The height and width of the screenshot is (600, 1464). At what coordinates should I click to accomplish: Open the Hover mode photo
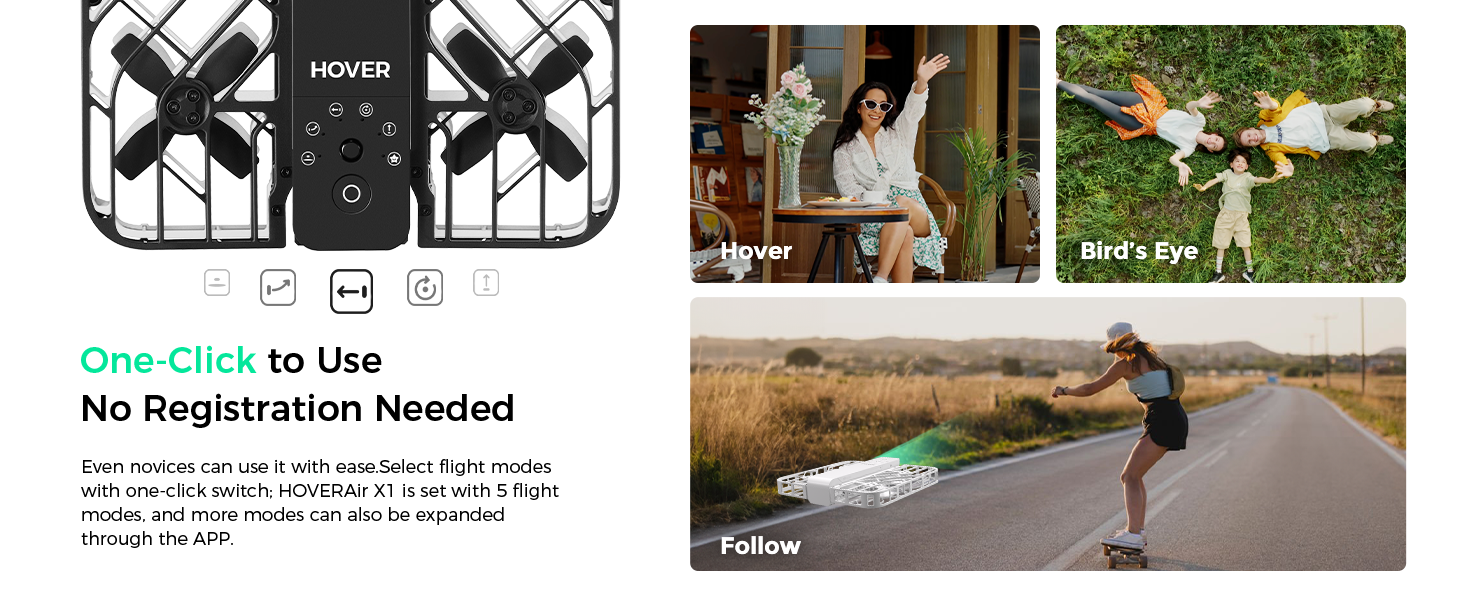[865, 154]
